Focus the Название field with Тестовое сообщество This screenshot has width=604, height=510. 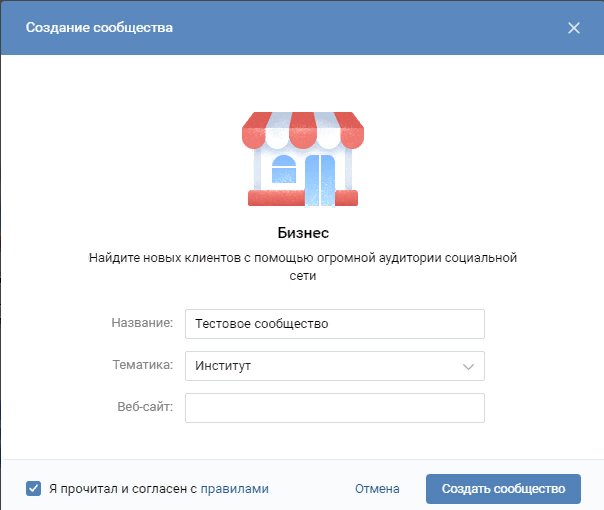[335, 324]
